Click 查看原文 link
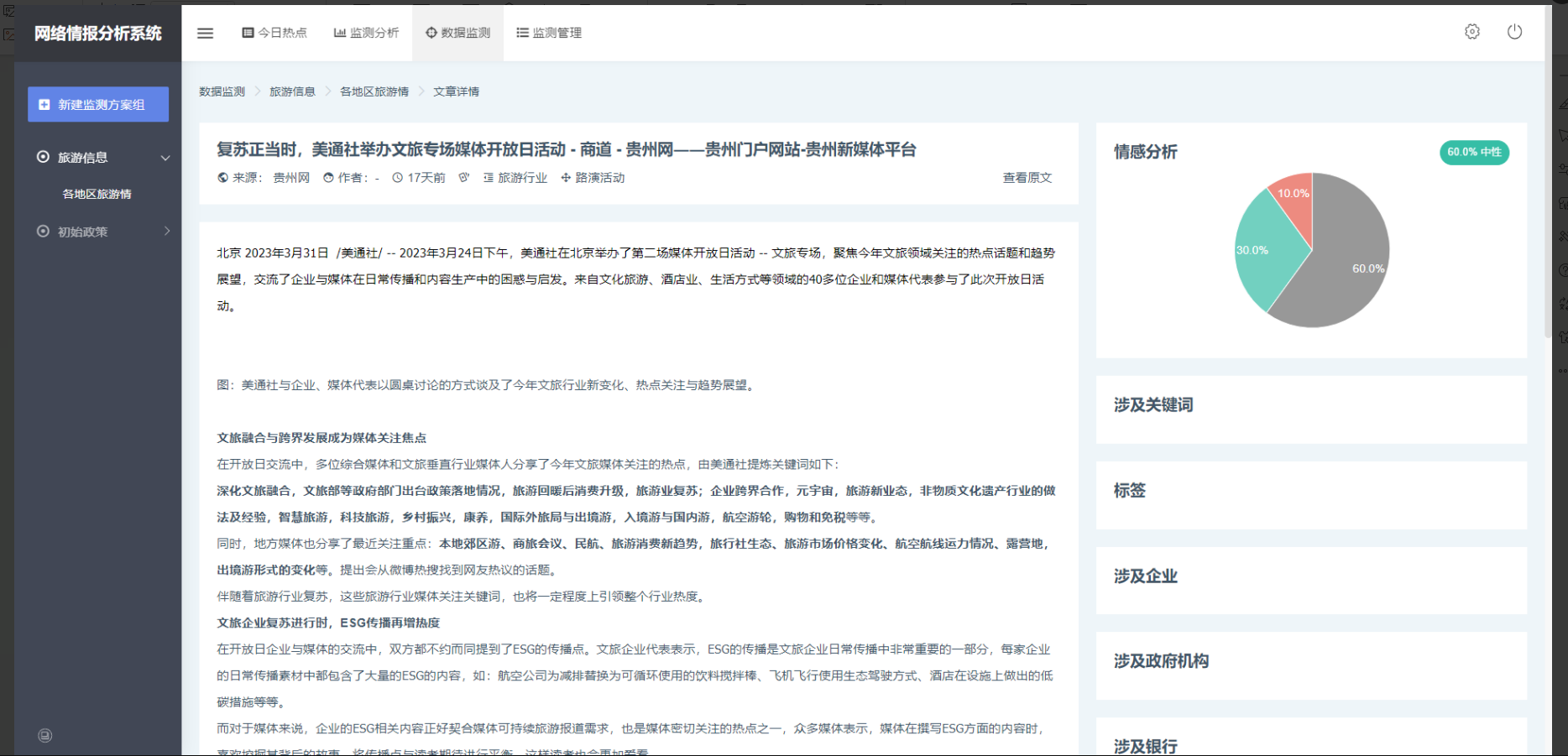Image resolution: width=1568 pixels, height=756 pixels. 1027,178
